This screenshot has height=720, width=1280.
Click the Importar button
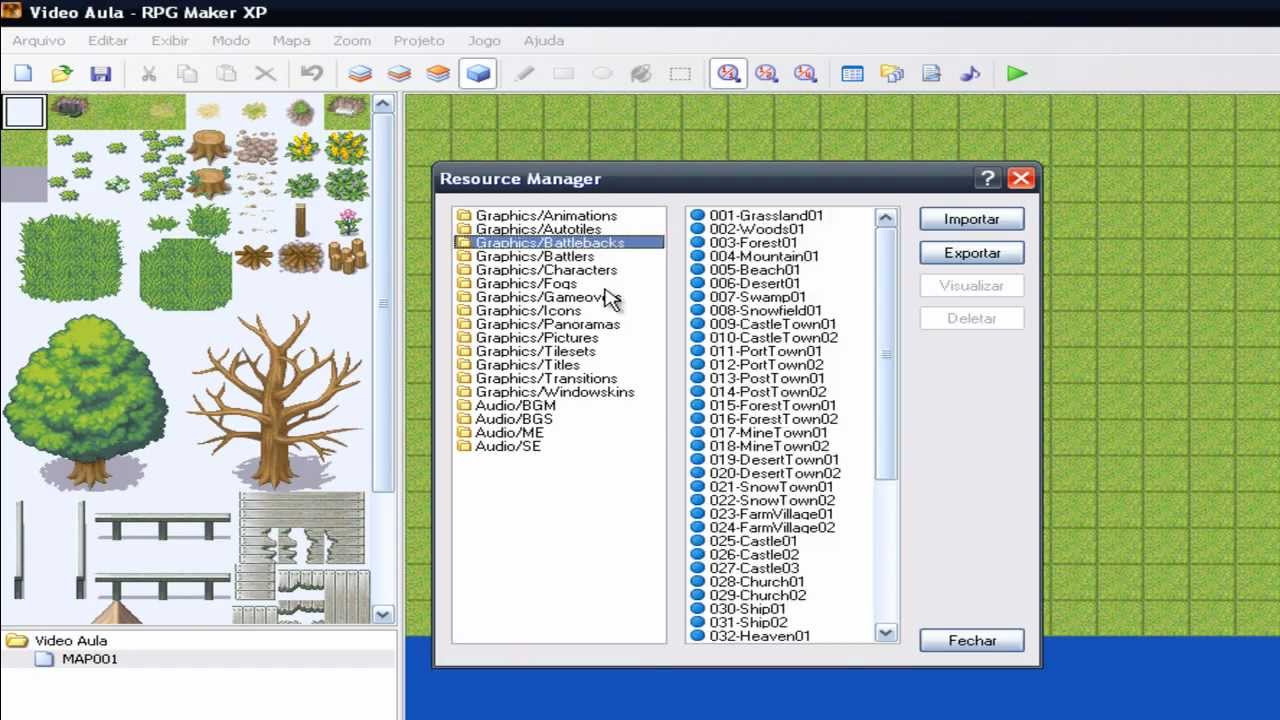tap(972, 219)
